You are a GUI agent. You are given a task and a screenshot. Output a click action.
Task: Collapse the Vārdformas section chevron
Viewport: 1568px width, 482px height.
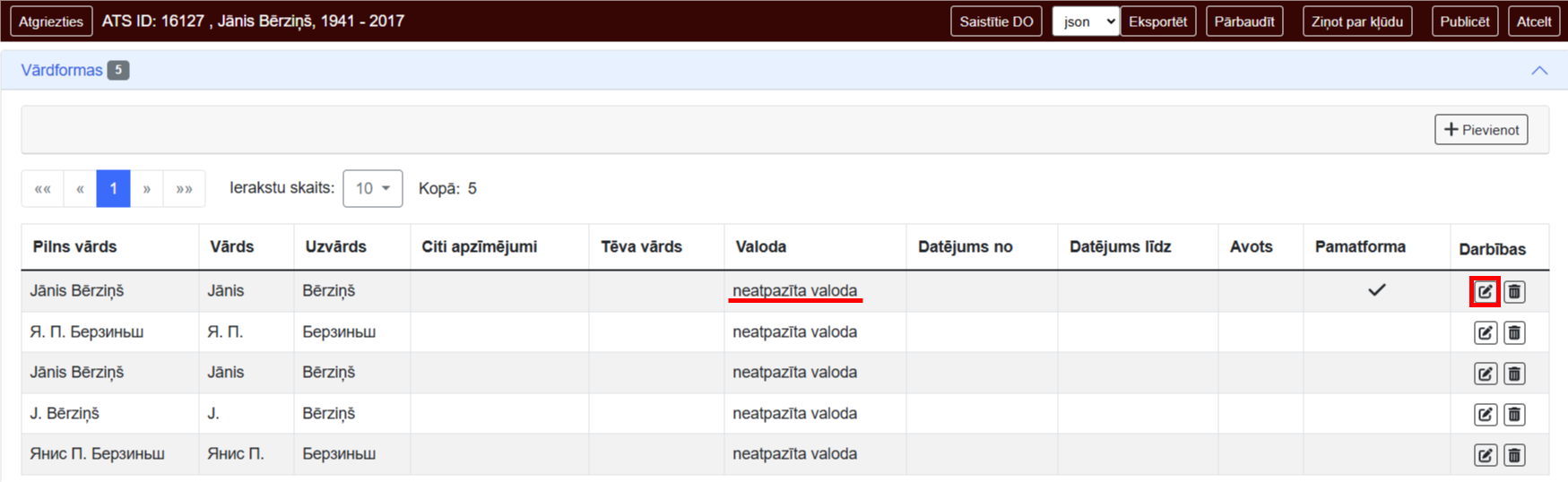tap(1538, 71)
